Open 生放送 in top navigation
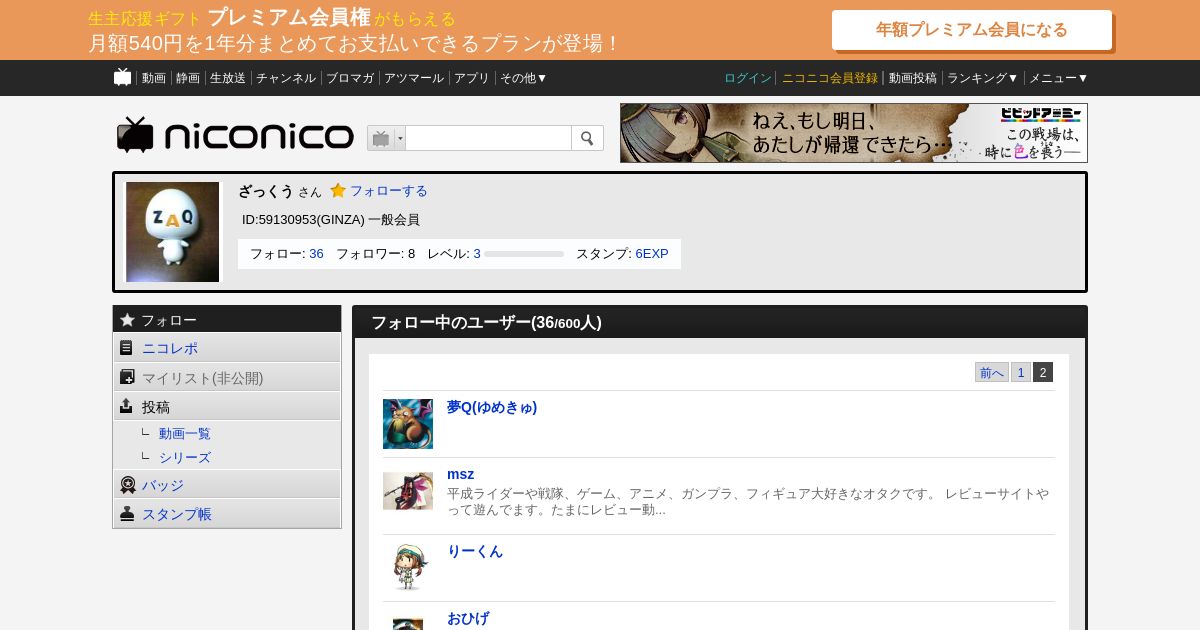This screenshot has width=1200, height=630. click(228, 78)
